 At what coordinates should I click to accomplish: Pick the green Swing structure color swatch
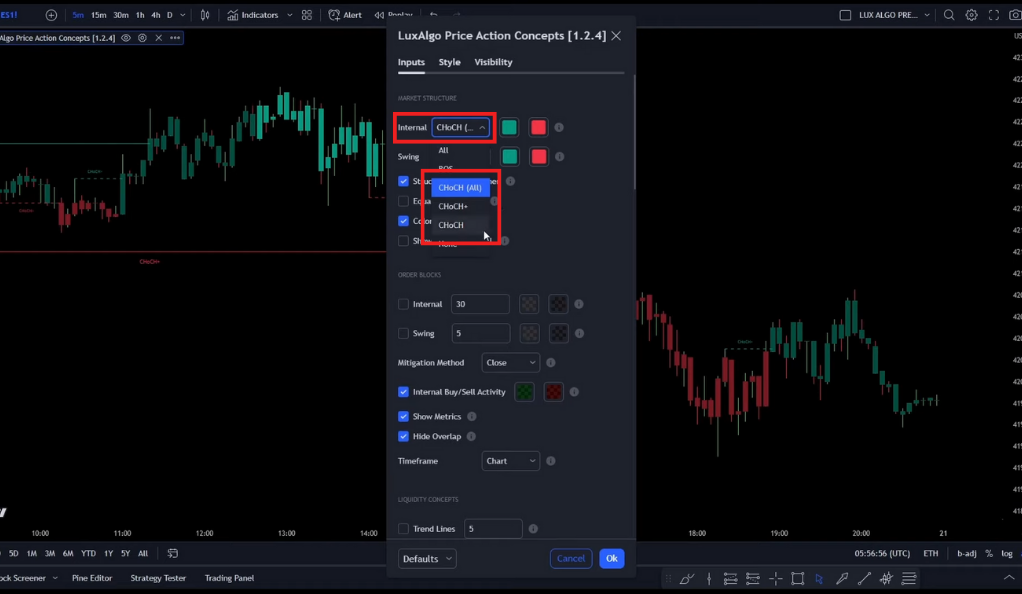click(x=510, y=156)
